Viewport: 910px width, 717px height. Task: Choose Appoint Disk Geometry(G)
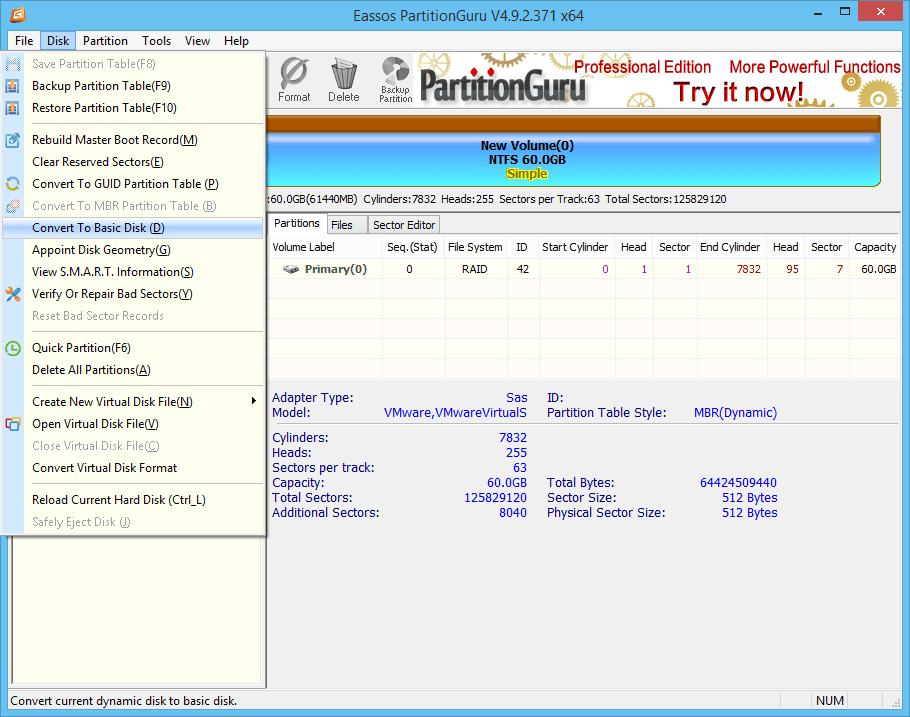[x=133, y=250]
